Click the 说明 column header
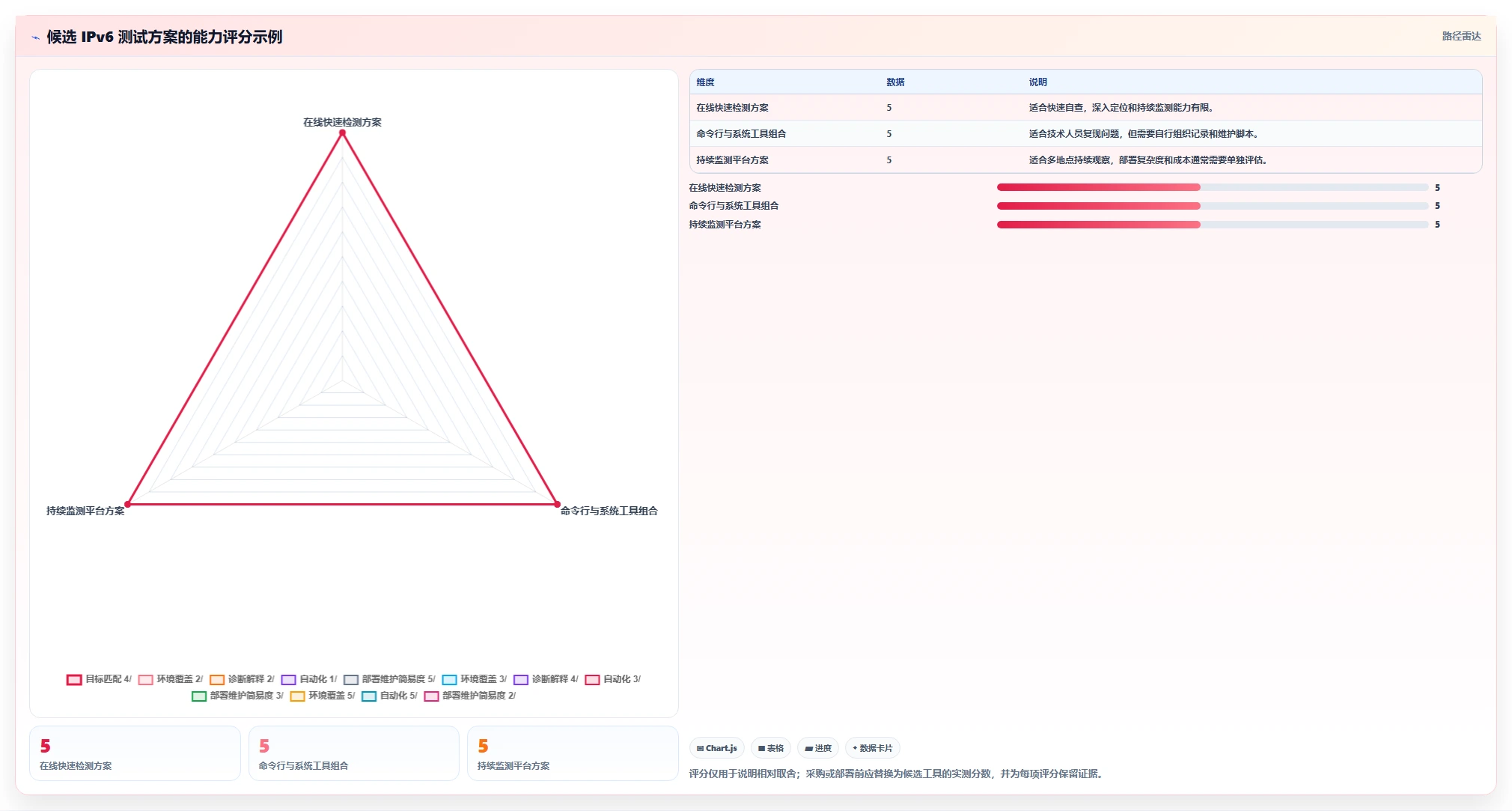1512x811 pixels. 1038,82
